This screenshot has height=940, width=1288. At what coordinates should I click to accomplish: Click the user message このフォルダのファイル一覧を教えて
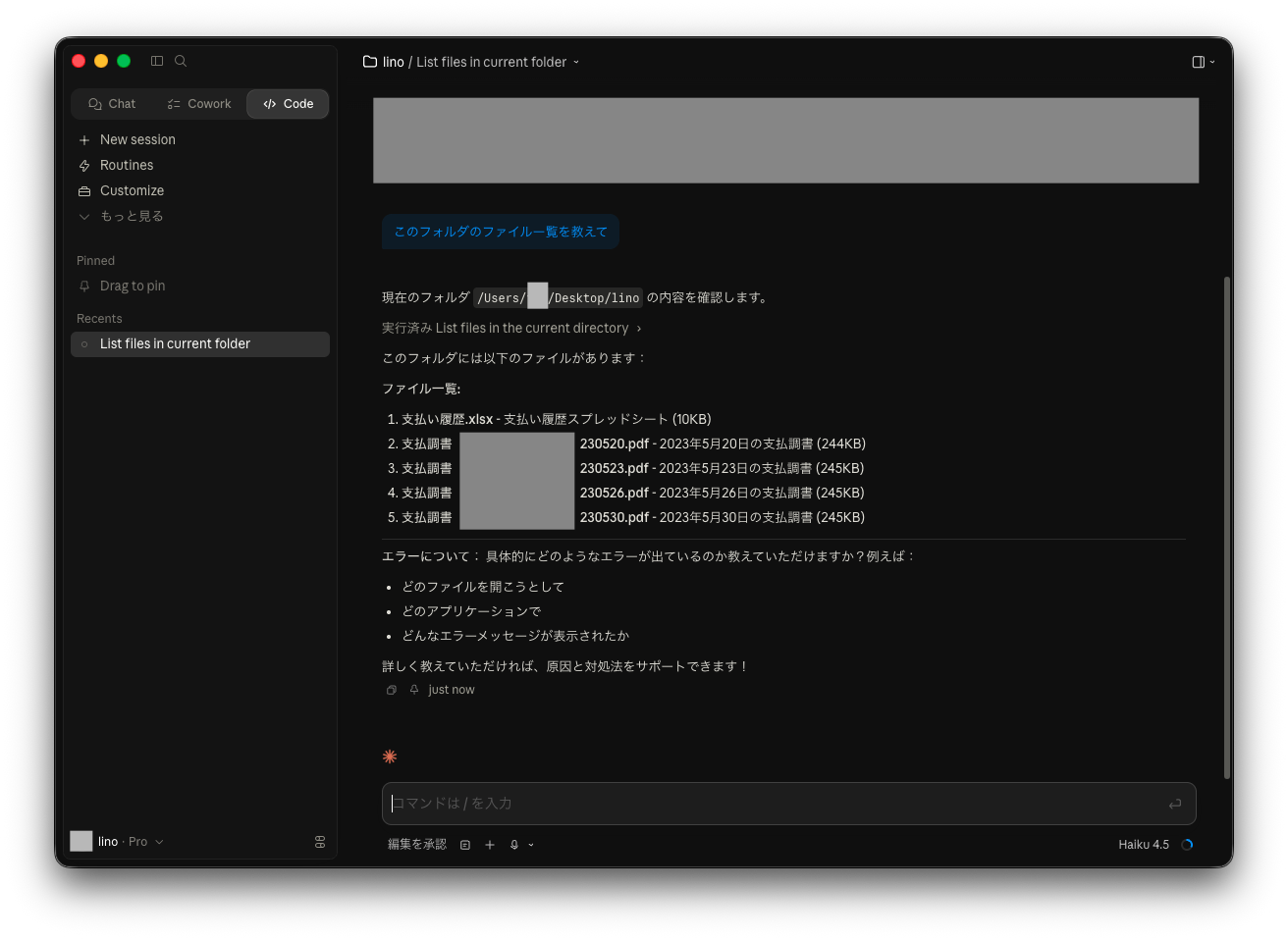(x=501, y=232)
